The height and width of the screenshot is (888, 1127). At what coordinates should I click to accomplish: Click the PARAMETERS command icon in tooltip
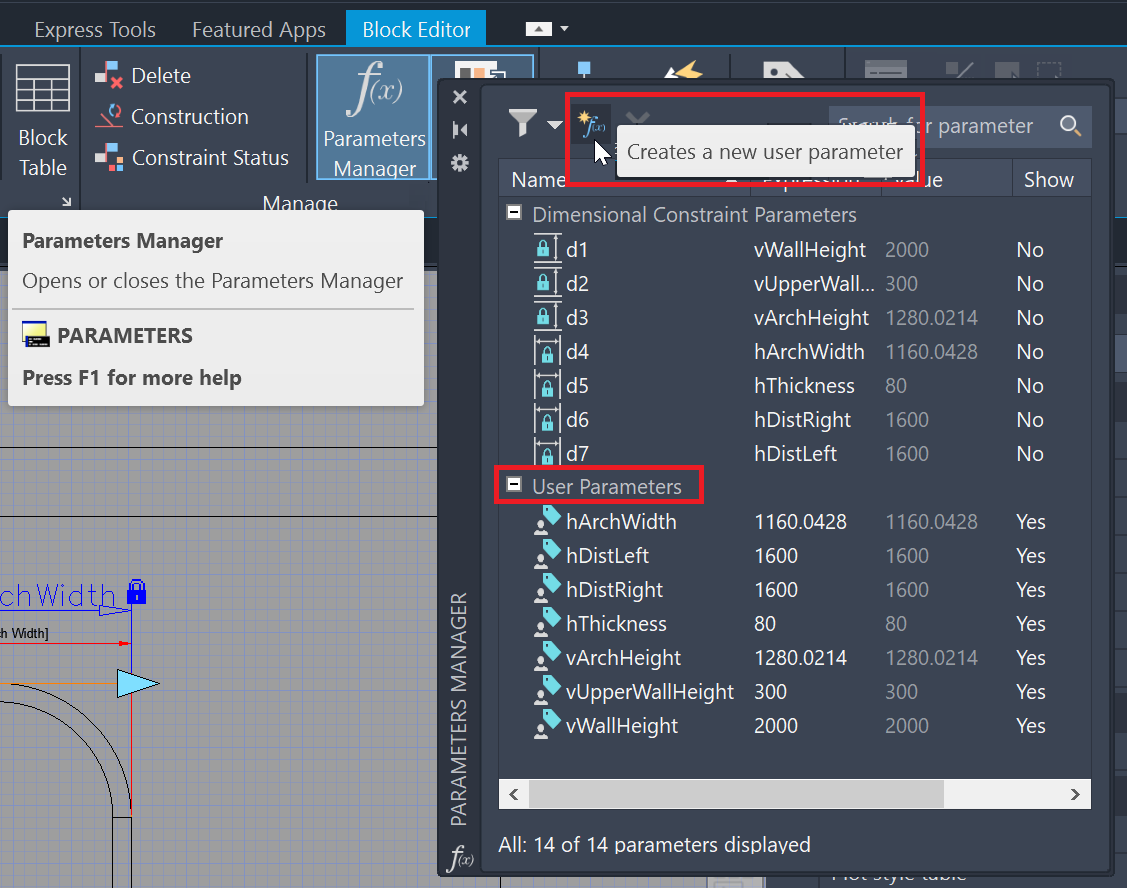tap(35, 334)
